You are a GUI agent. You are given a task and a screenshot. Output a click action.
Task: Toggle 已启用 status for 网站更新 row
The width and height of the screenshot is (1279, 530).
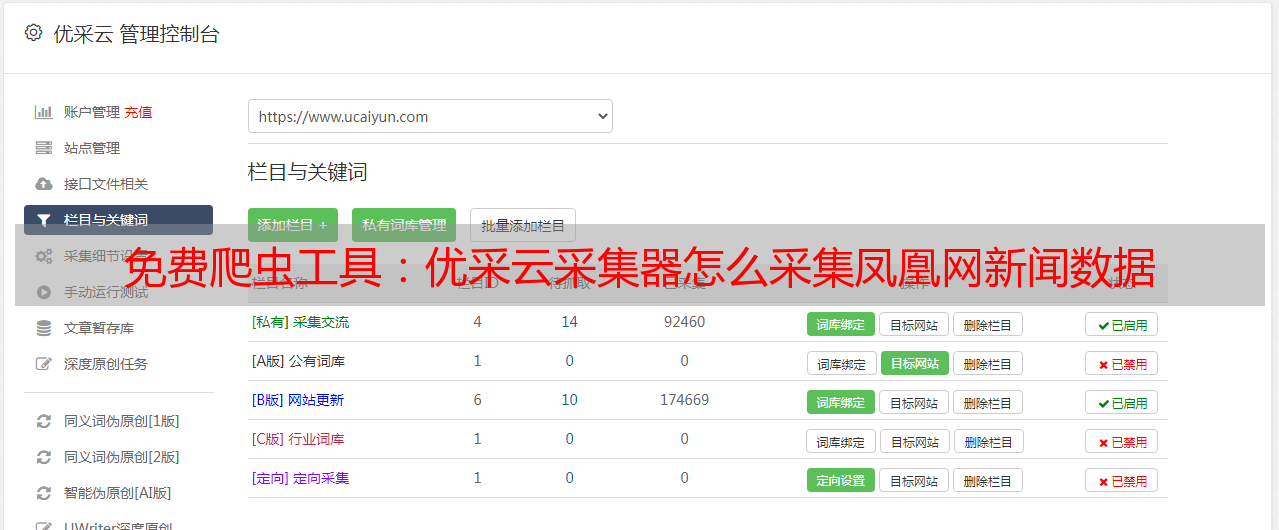[x=1122, y=402]
